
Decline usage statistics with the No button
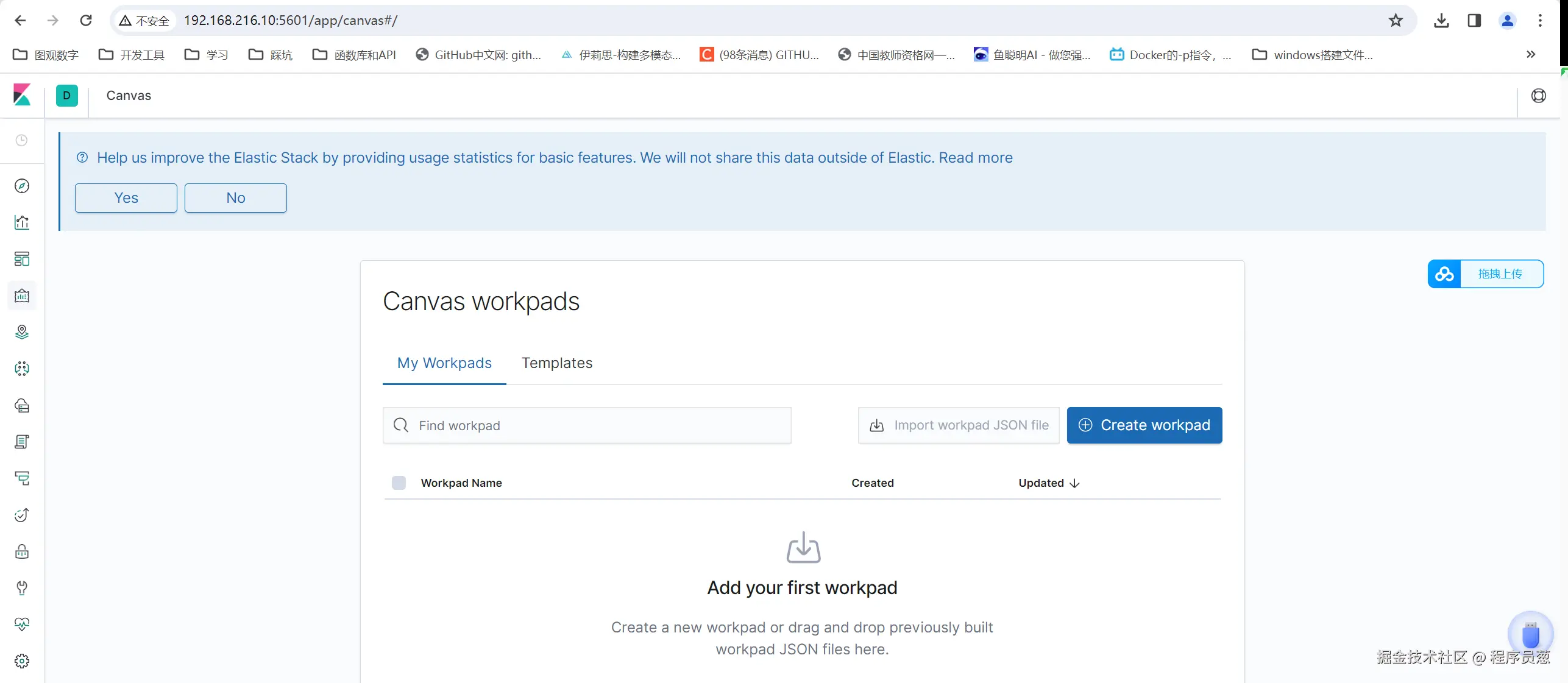click(x=235, y=198)
